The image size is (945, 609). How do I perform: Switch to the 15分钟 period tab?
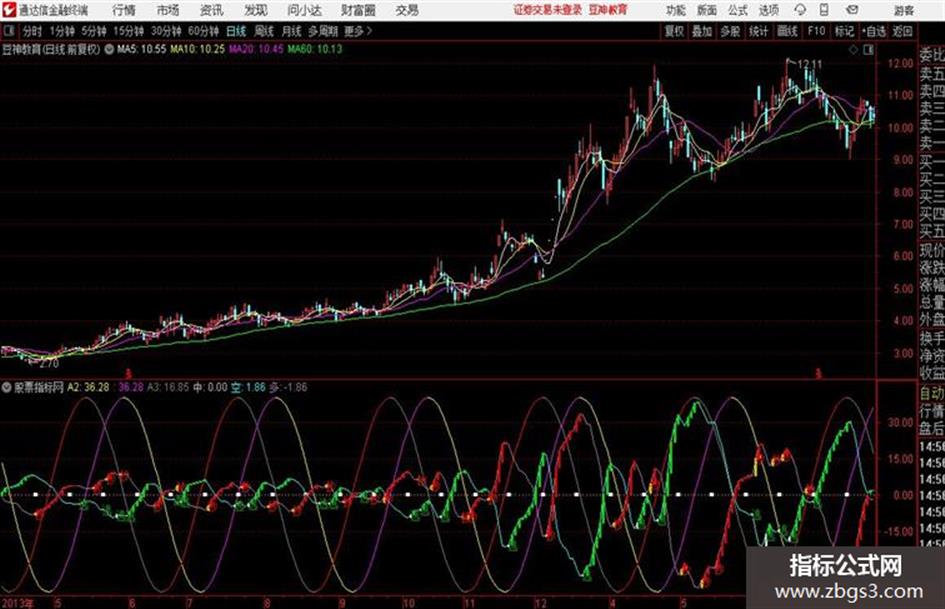click(x=128, y=31)
